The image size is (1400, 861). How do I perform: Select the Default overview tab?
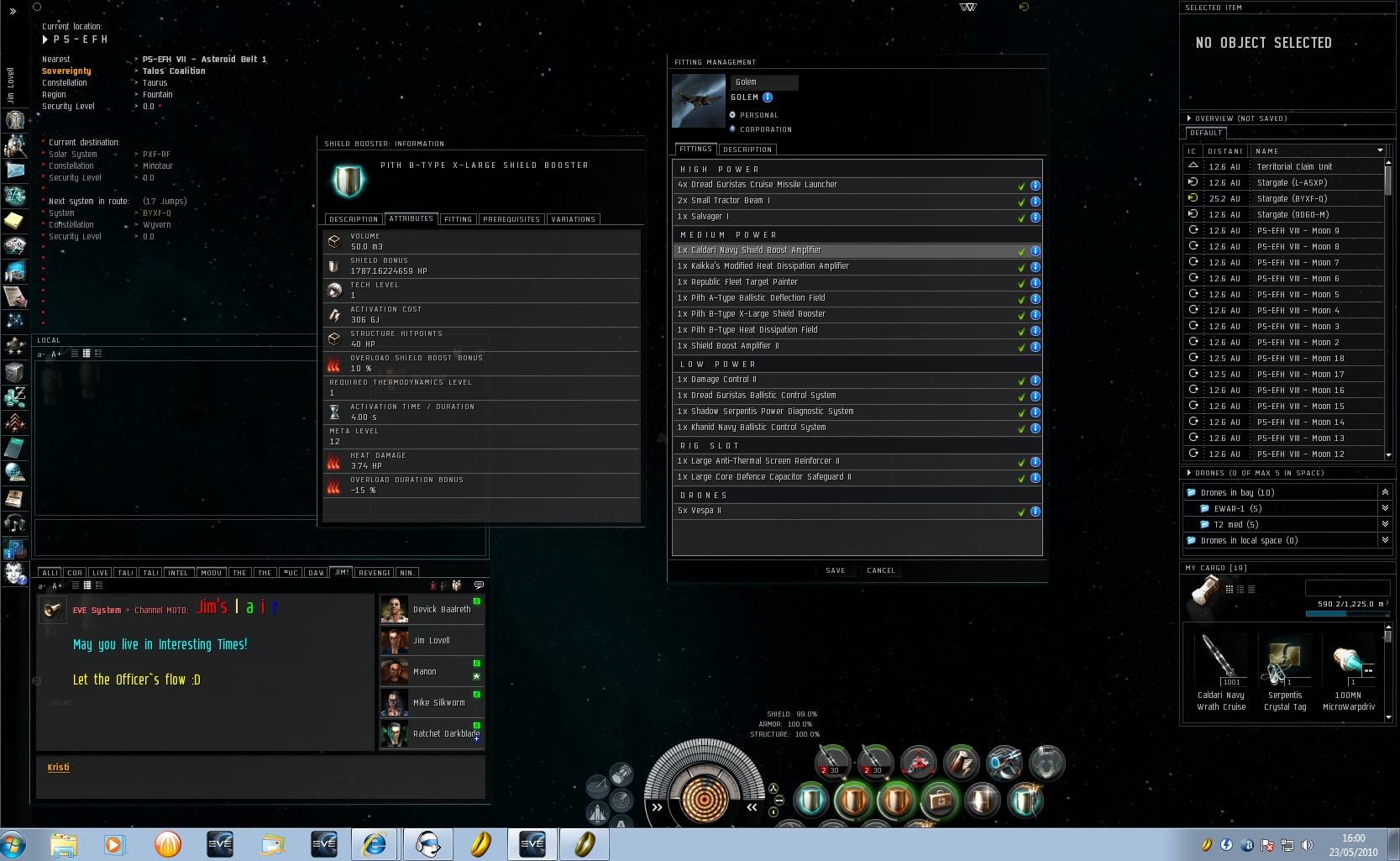[1206, 133]
